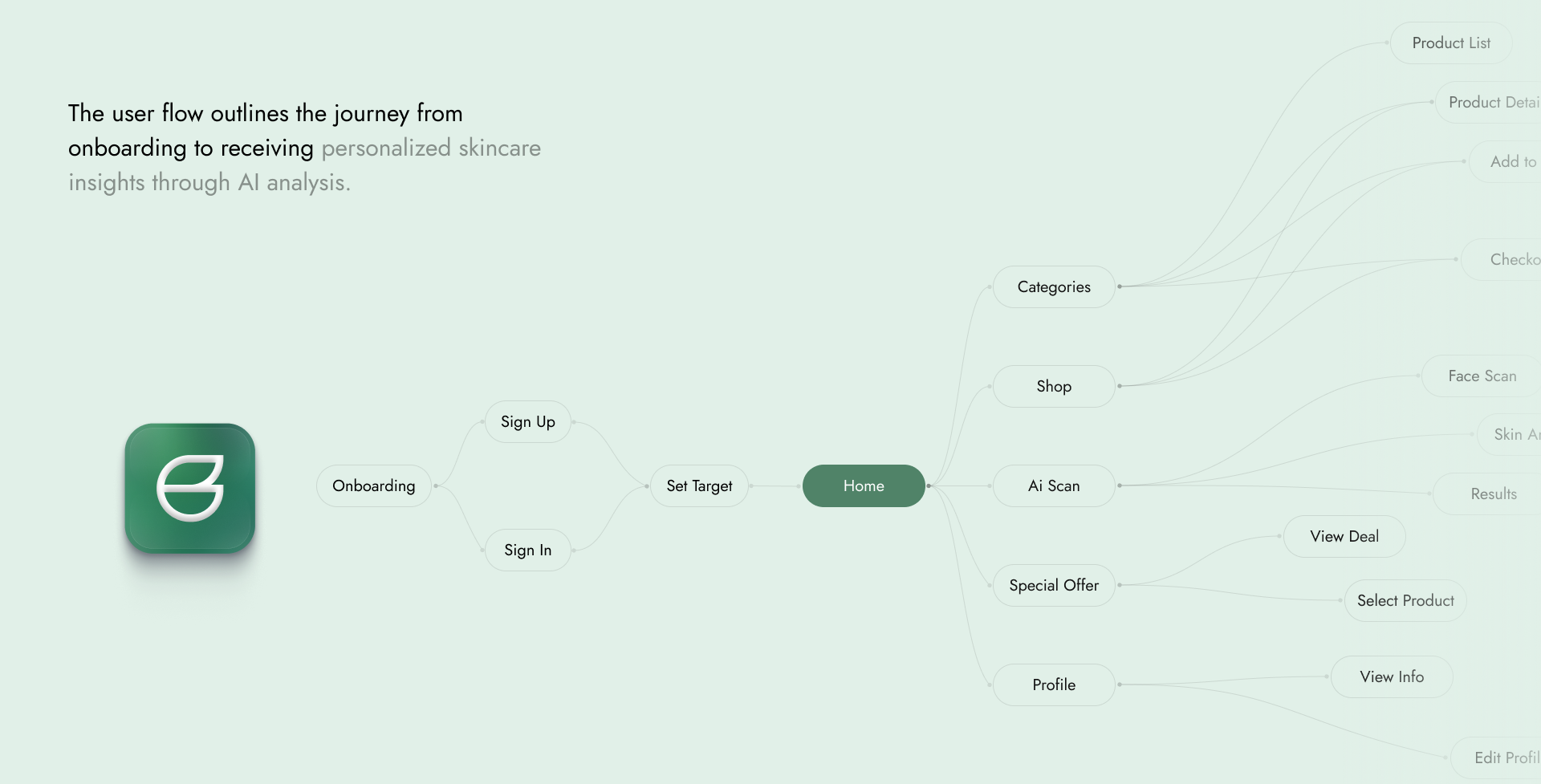Image resolution: width=1541 pixels, height=784 pixels.
Task: Click the green Home node
Action: (x=864, y=485)
